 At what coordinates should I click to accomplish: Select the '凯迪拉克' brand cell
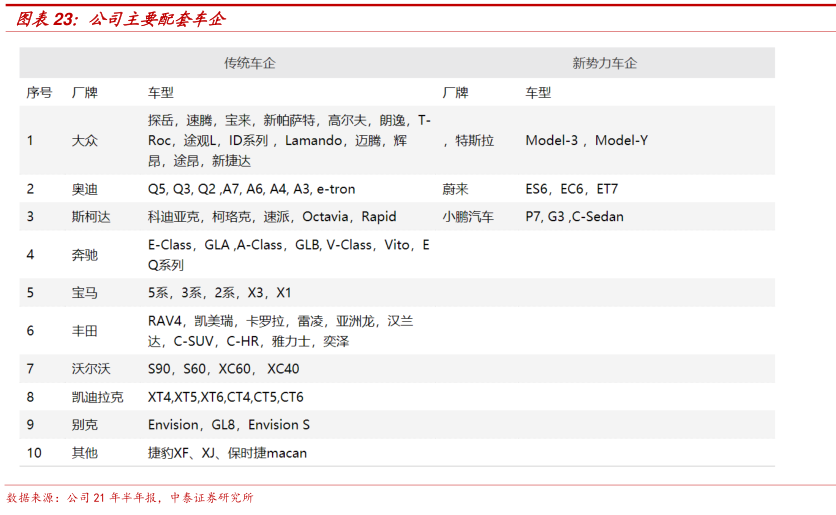[98, 397]
